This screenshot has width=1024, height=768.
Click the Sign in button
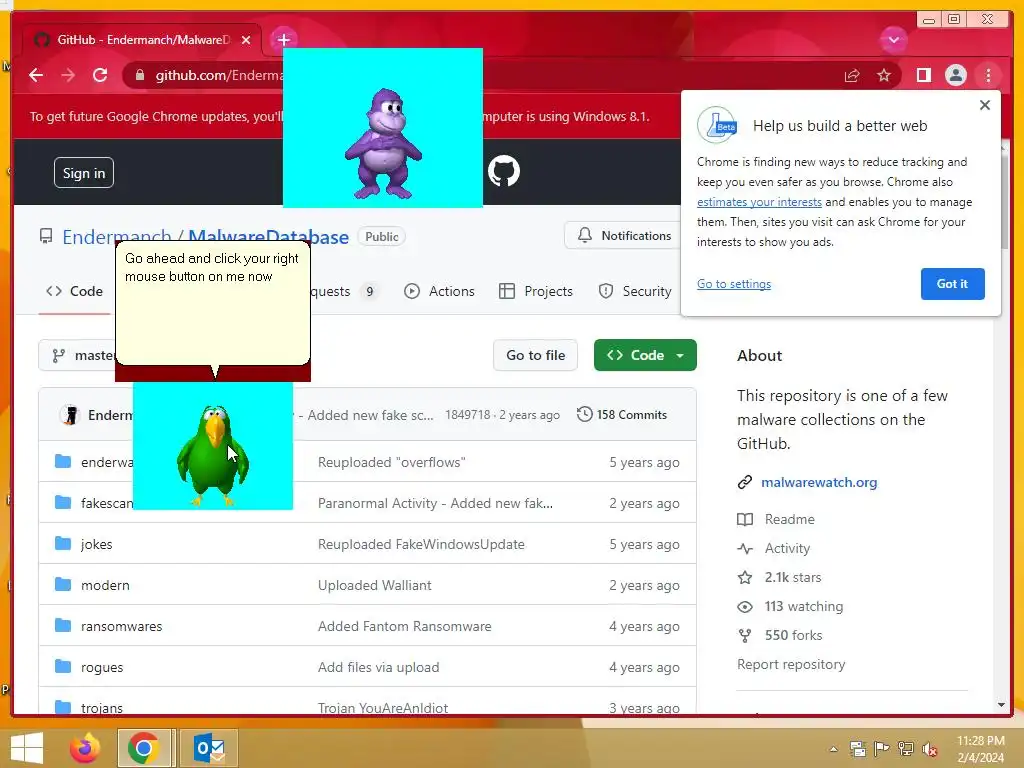tap(84, 173)
